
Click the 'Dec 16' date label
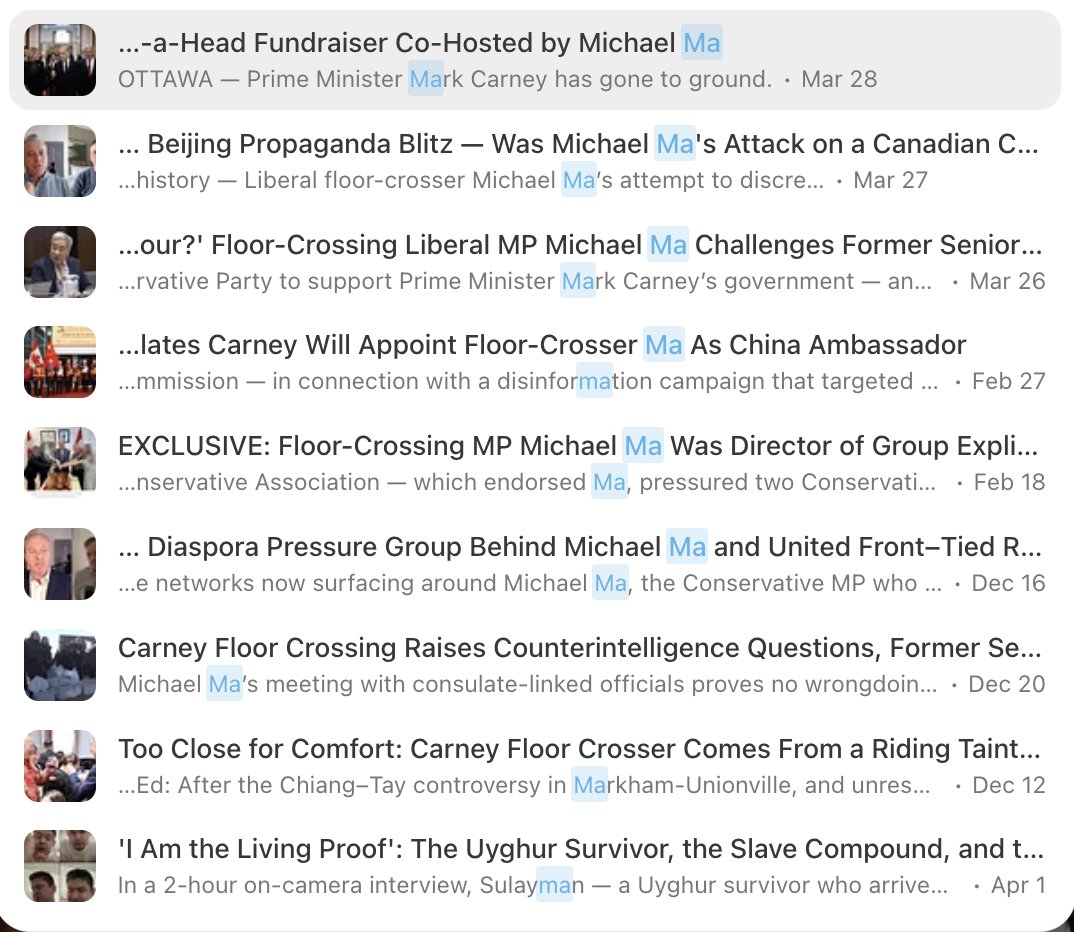(1008, 583)
